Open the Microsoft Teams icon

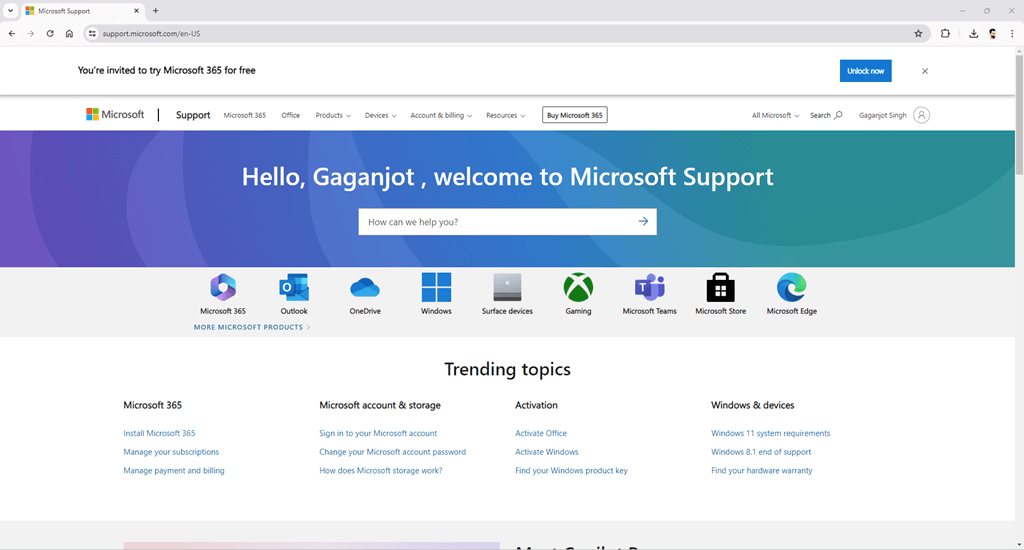coord(650,287)
